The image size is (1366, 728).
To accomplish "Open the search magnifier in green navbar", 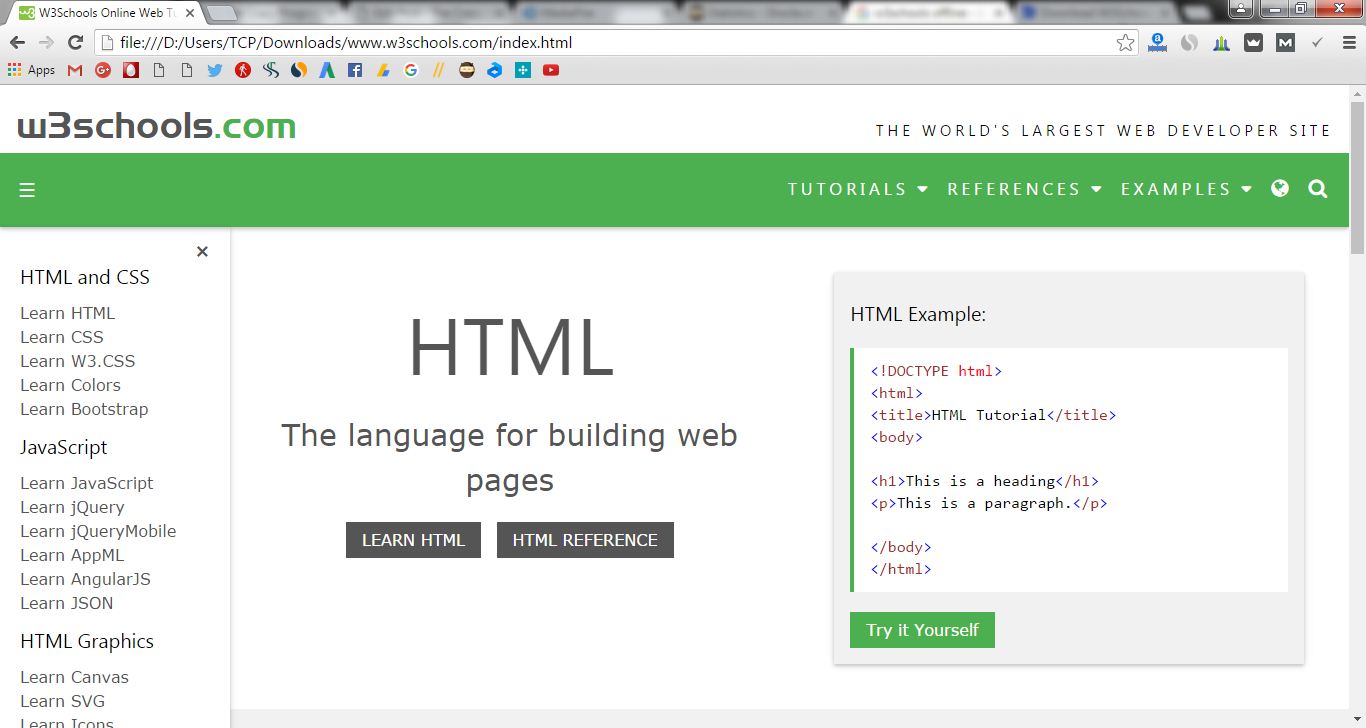I will click(1318, 189).
